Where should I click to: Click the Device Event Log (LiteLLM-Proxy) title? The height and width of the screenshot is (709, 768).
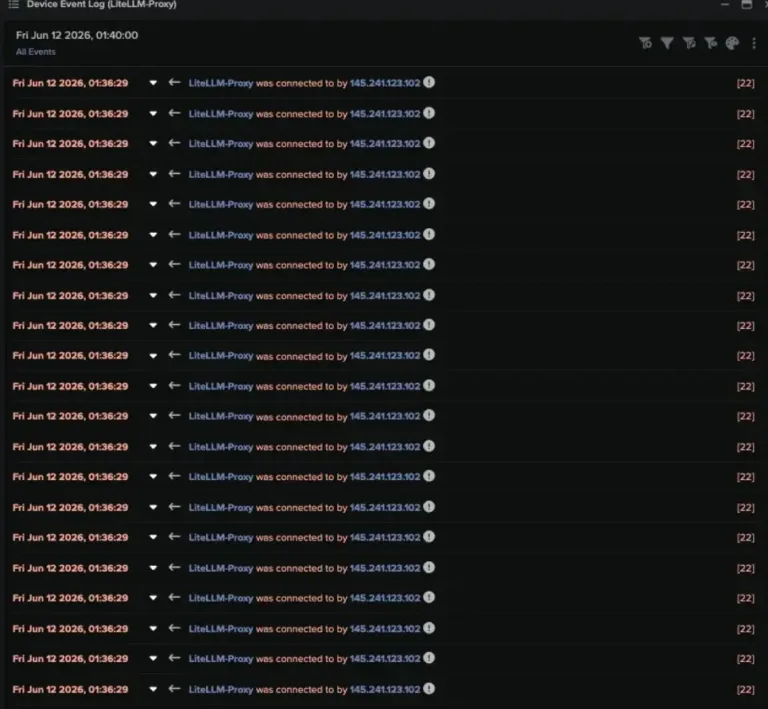102,4
